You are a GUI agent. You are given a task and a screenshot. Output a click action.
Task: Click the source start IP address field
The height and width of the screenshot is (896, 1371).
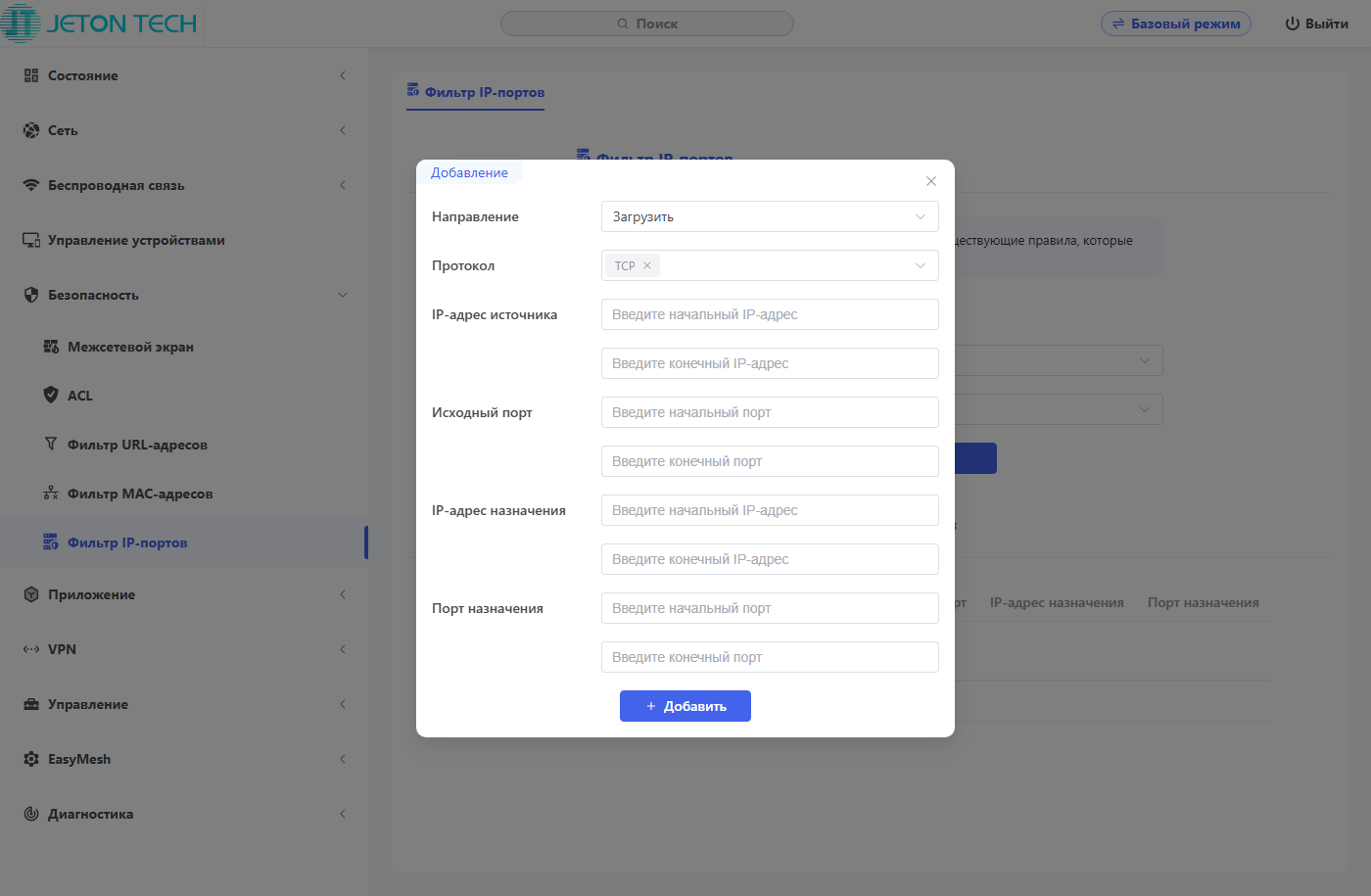(x=769, y=314)
